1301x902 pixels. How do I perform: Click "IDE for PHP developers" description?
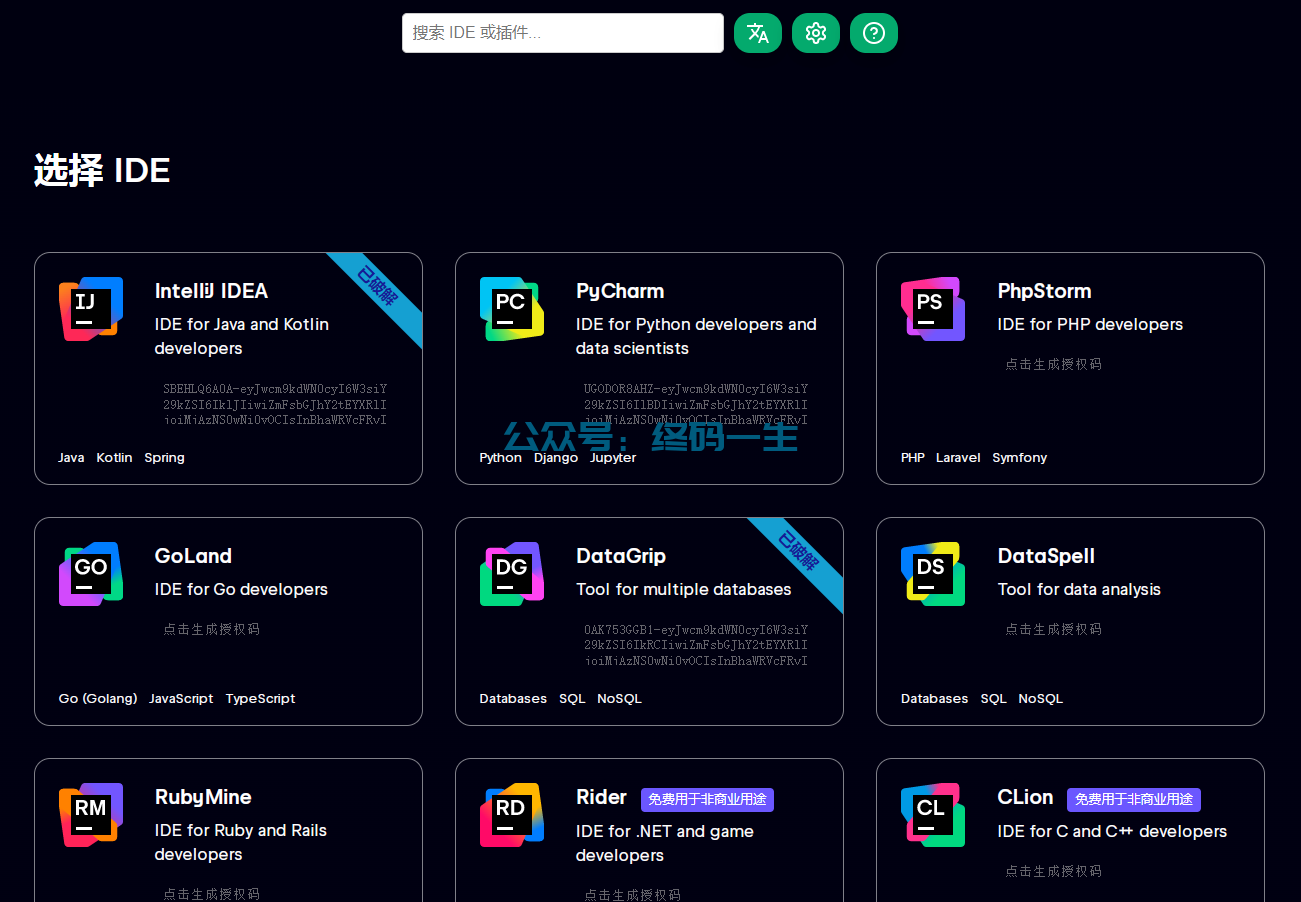click(1090, 324)
